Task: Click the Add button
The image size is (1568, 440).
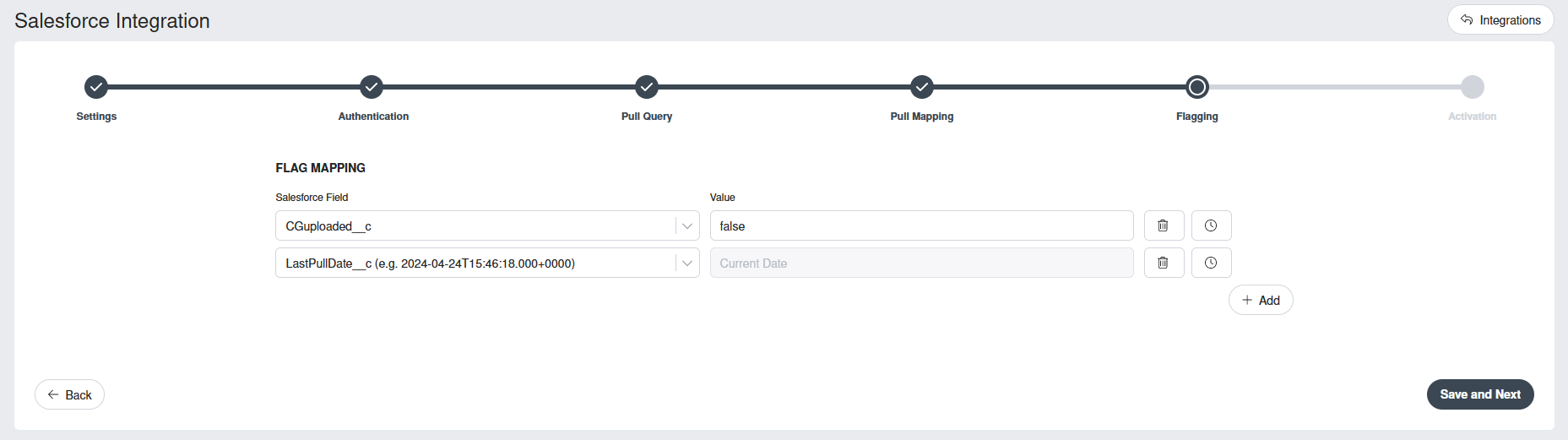Action: point(1261,300)
